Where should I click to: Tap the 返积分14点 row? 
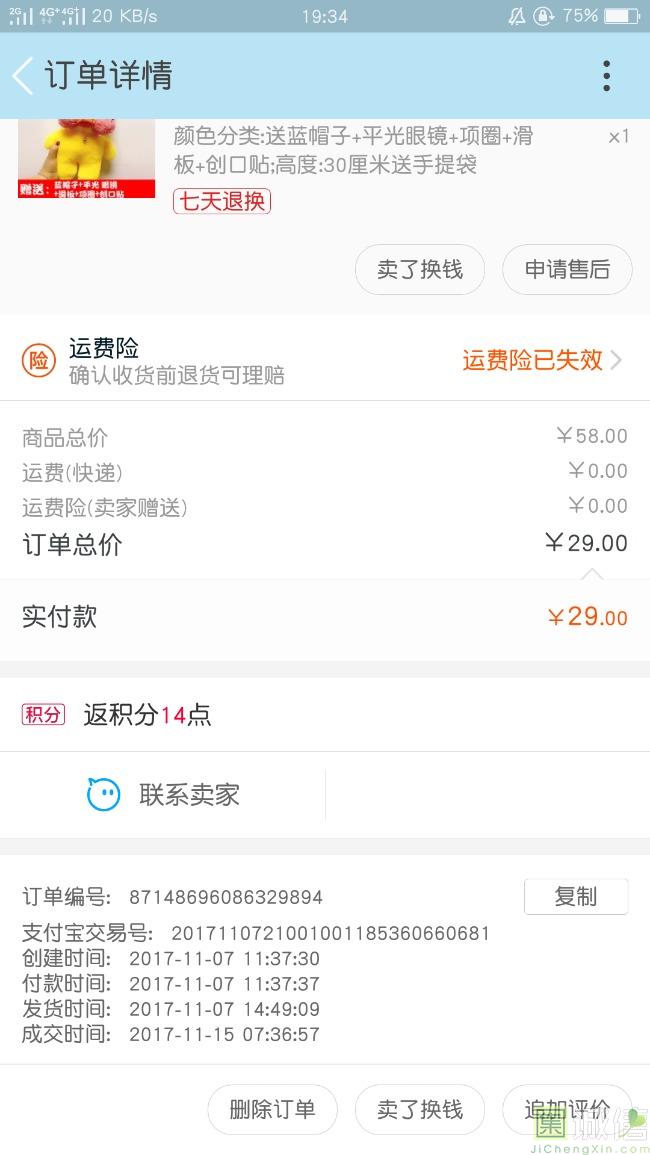click(x=147, y=715)
